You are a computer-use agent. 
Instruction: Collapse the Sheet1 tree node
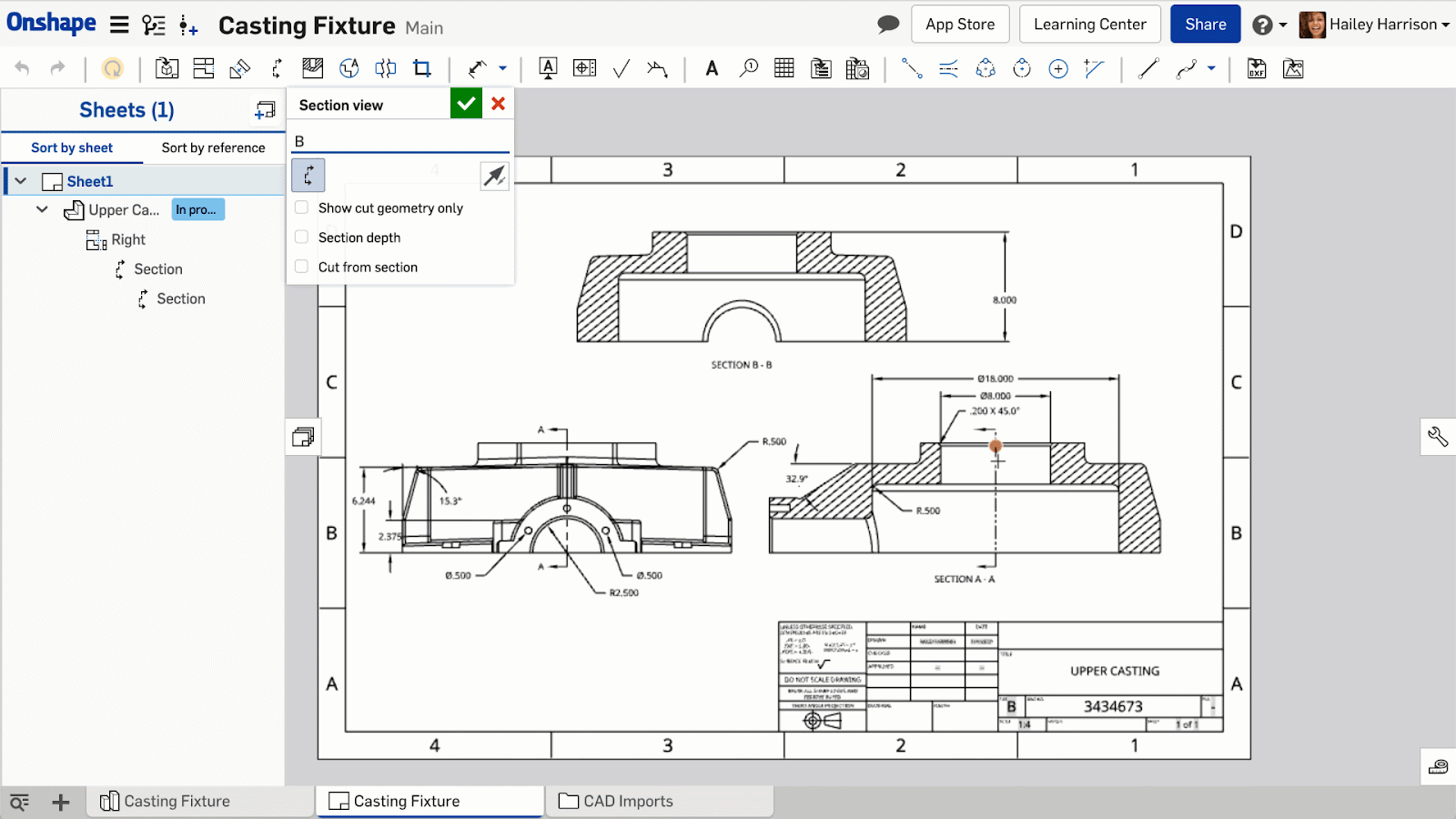[x=21, y=181]
